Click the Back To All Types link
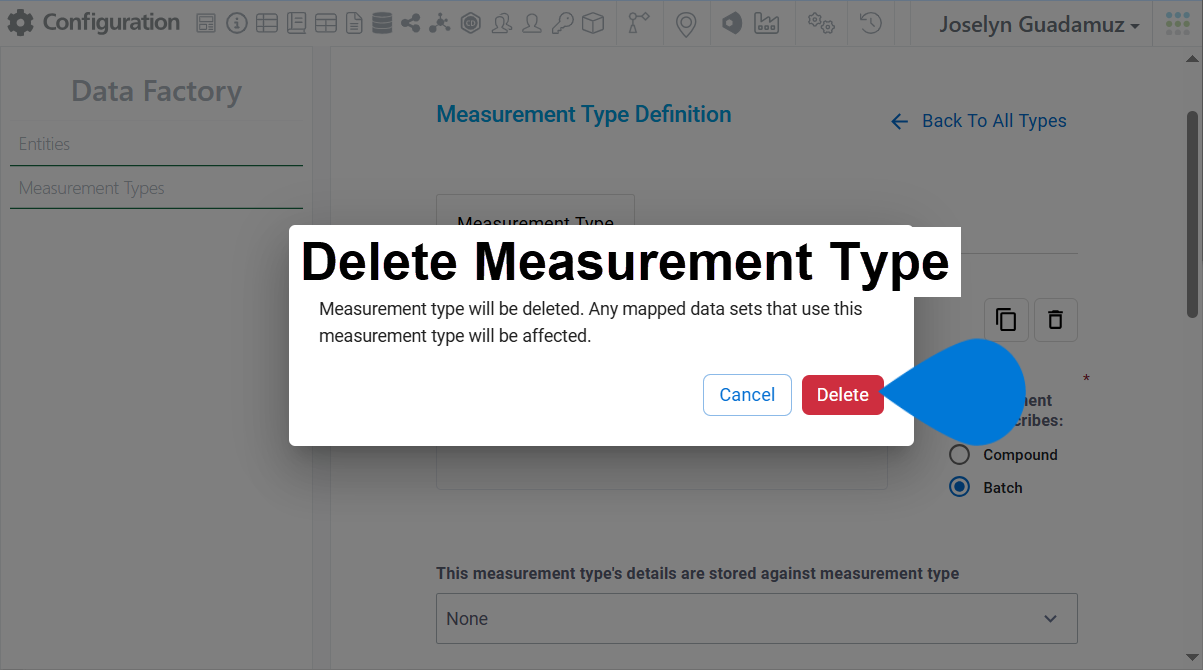The height and width of the screenshot is (670, 1203). (979, 121)
